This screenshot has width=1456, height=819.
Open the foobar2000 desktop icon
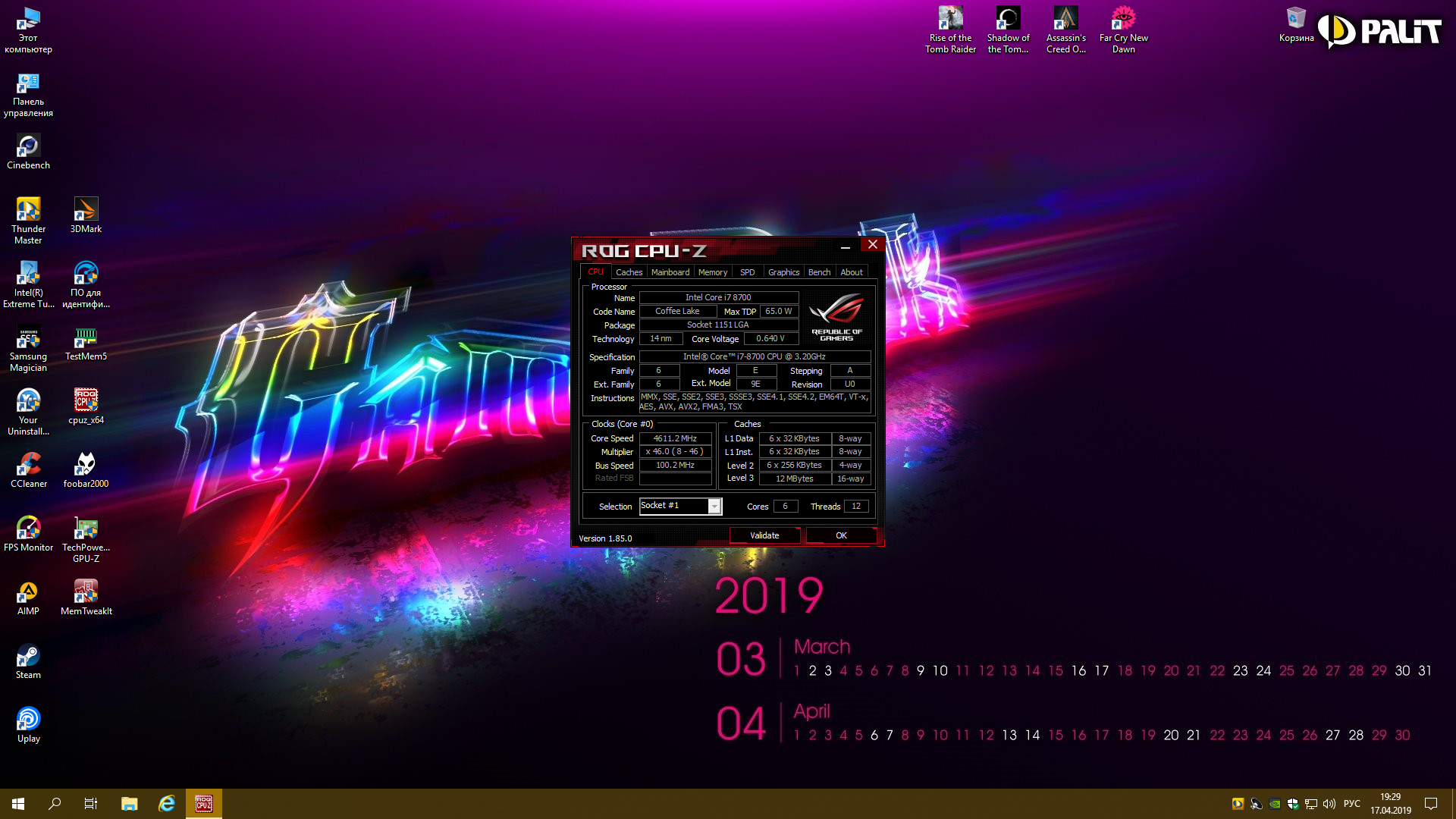pos(86,465)
